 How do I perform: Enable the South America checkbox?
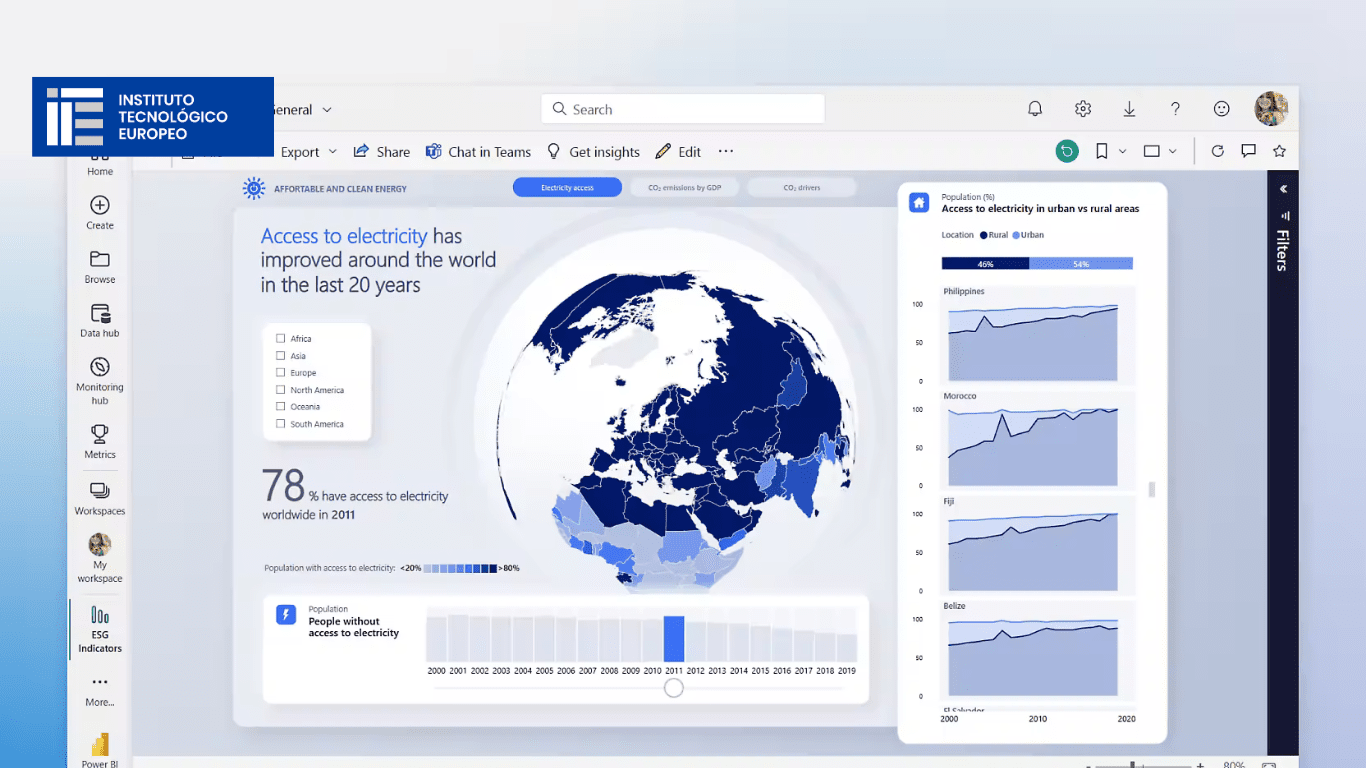click(280, 423)
